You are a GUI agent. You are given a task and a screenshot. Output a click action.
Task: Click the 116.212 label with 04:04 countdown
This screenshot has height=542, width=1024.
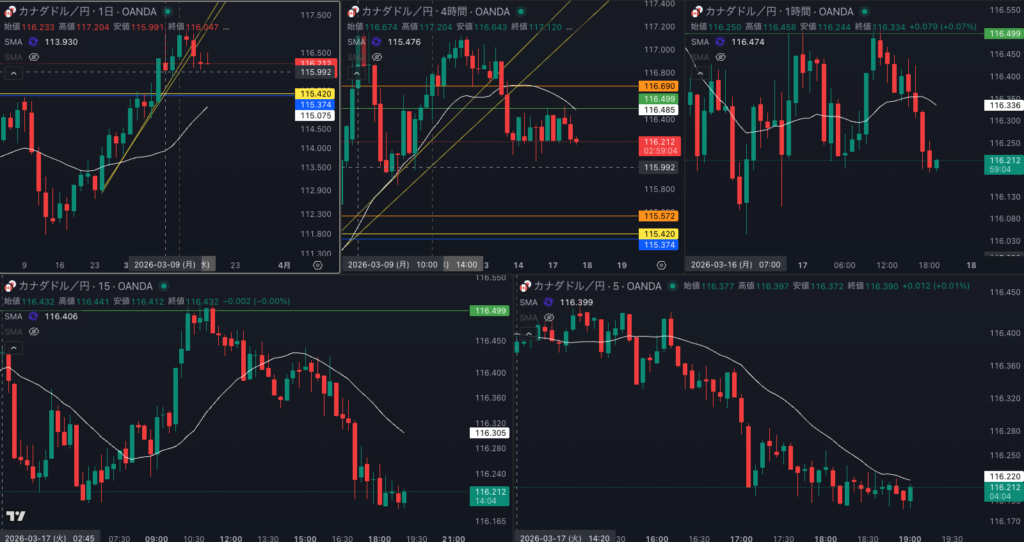(x=1004, y=492)
